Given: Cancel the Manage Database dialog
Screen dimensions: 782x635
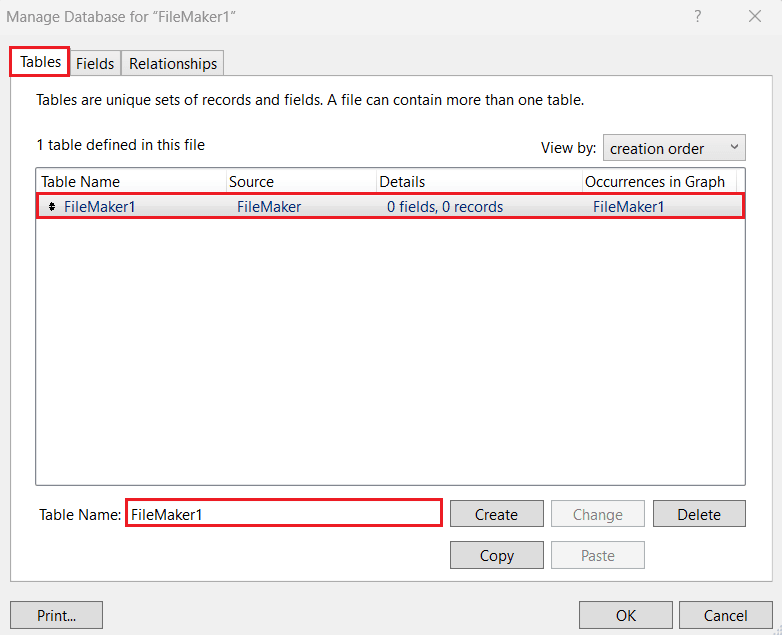Looking at the screenshot, I should click(726, 615).
